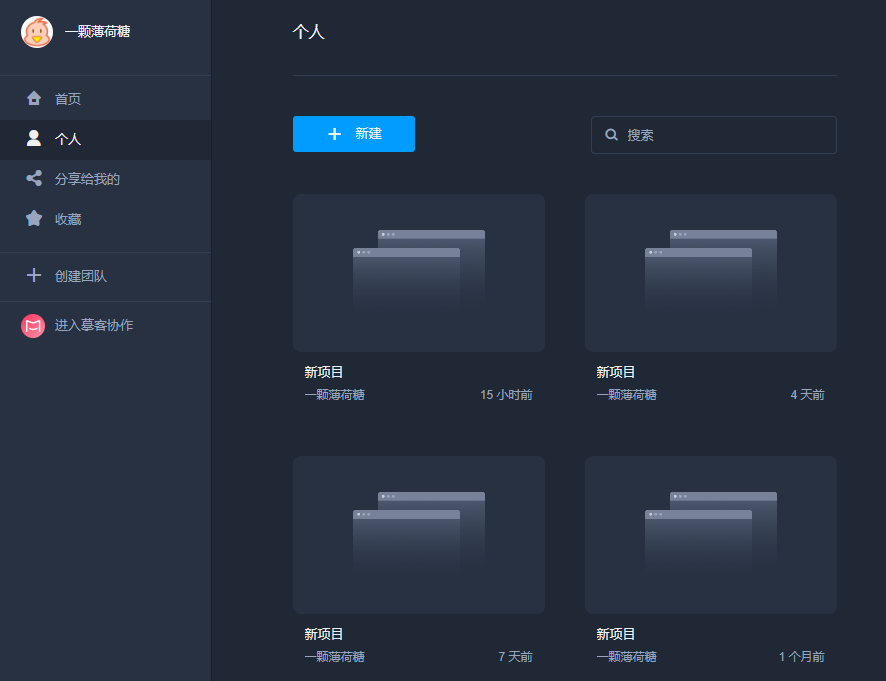Click the 15 小时前 timestamp
Viewport: 886px width, 681px height.
click(x=506, y=395)
